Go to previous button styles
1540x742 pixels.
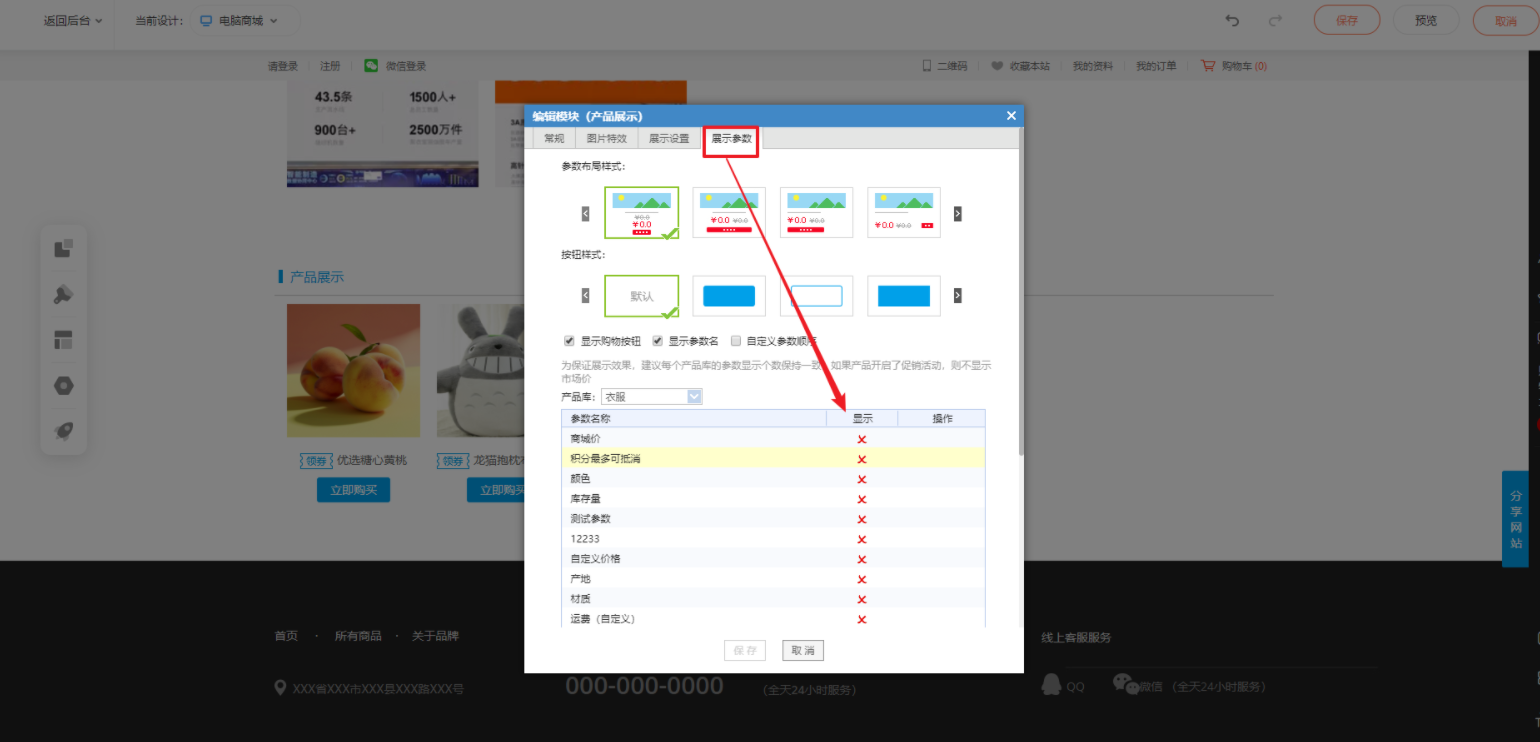point(586,296)
